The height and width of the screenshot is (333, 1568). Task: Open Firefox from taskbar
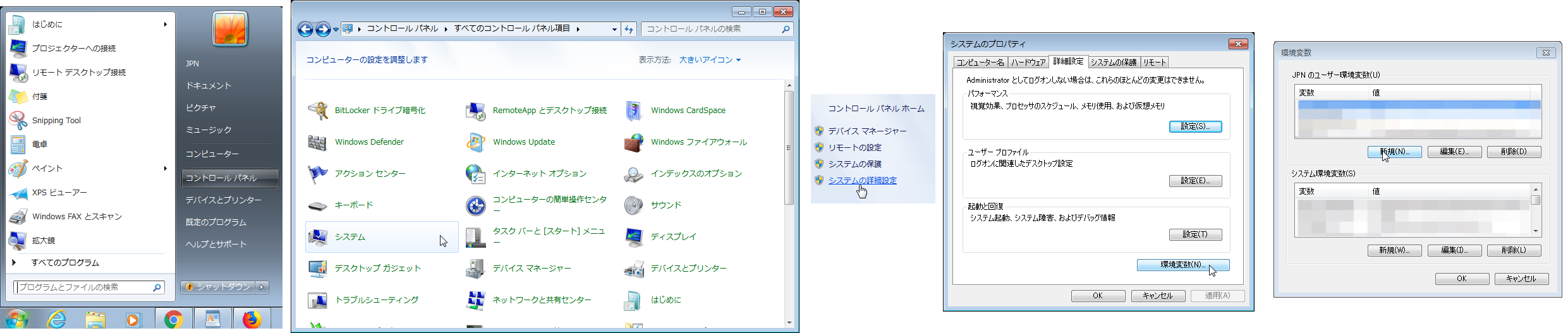252,320
